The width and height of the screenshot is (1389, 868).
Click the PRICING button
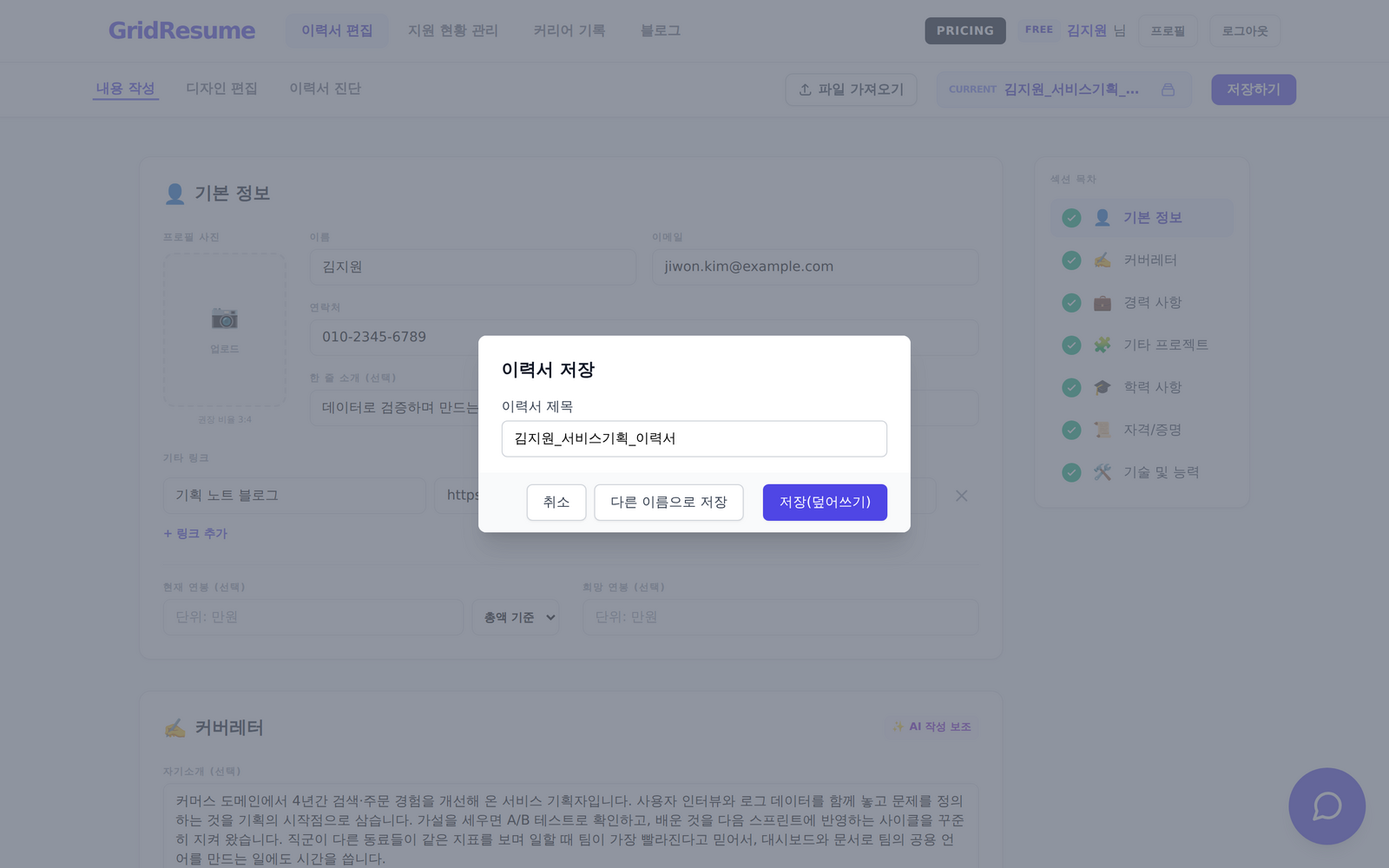click(x=965, y=30)
